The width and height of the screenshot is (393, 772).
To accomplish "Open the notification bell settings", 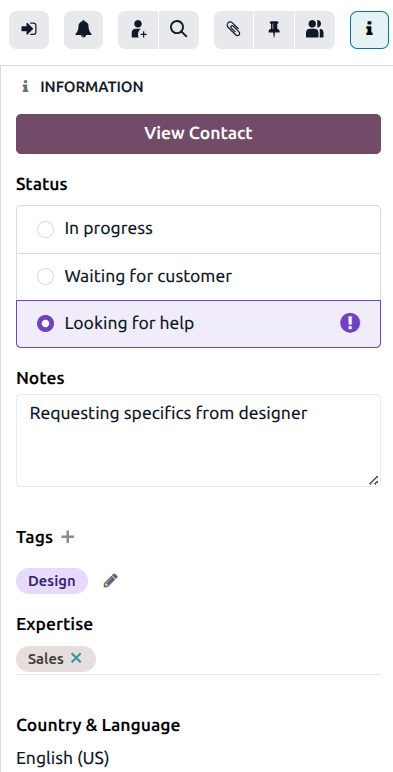I will (84, 30).
